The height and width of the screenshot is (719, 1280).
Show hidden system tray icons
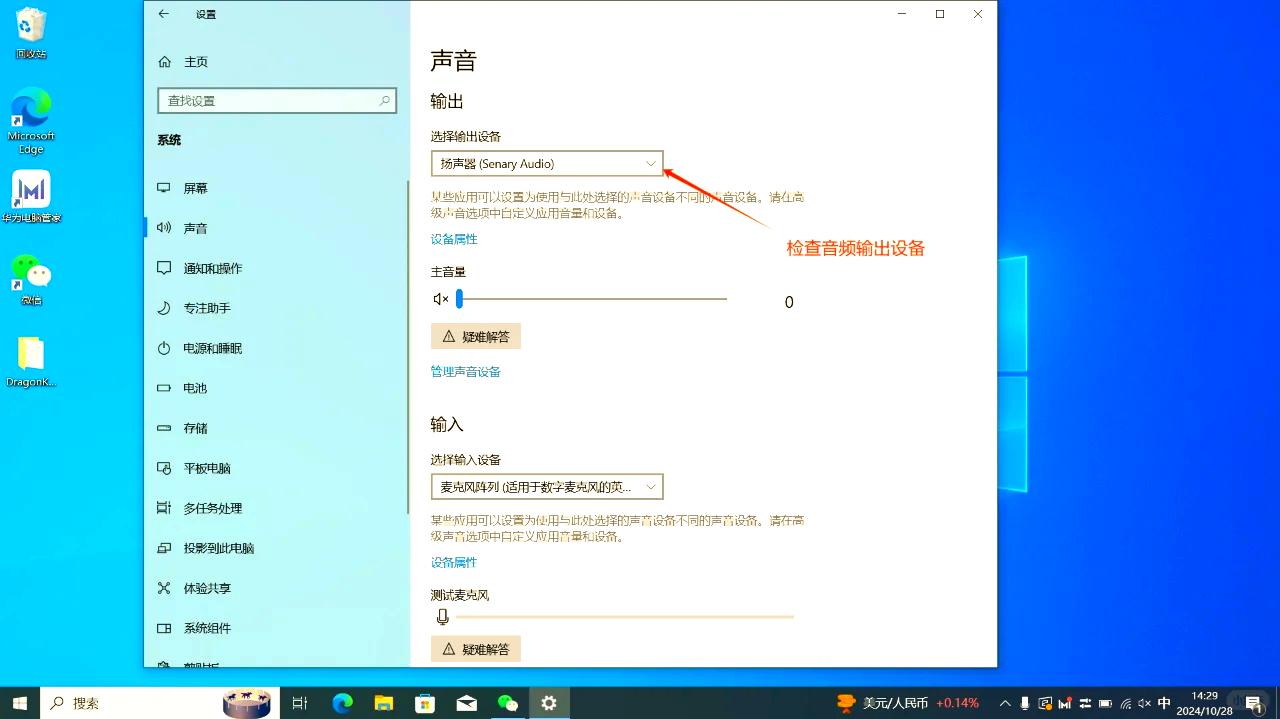point(1005,703)
